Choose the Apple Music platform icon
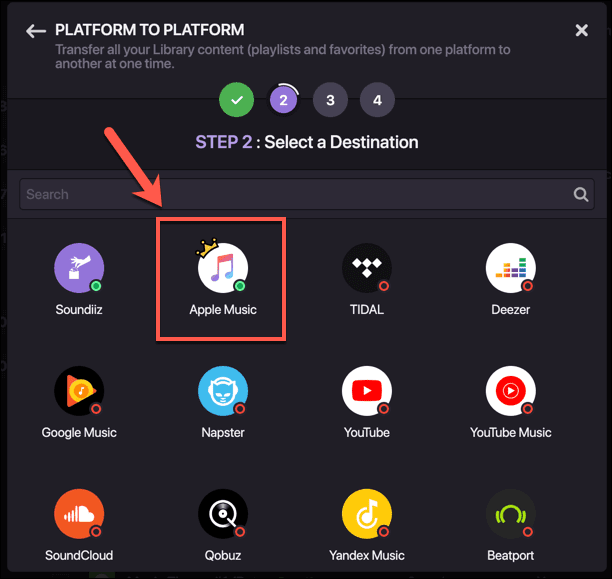The height and width of the screenshot is (579, 612). [223, 268]
